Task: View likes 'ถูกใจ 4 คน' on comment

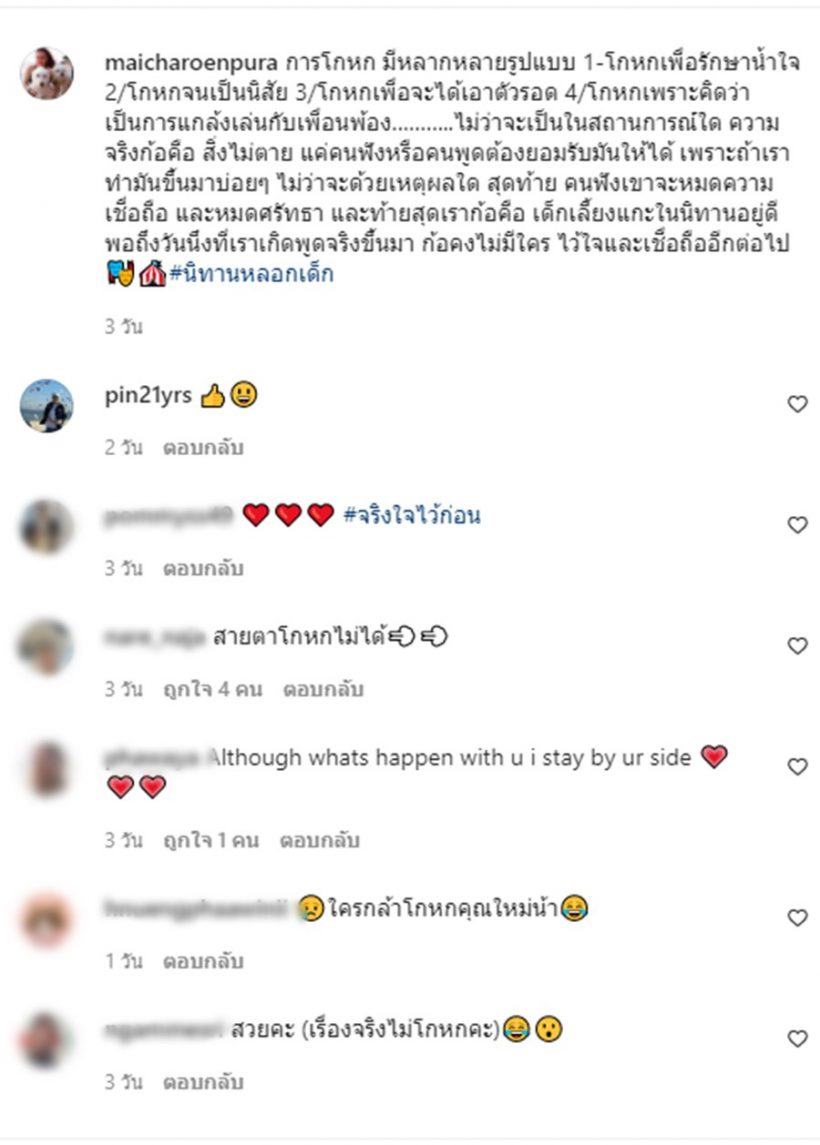Action: pyautogui.click(x=212, y=689)
